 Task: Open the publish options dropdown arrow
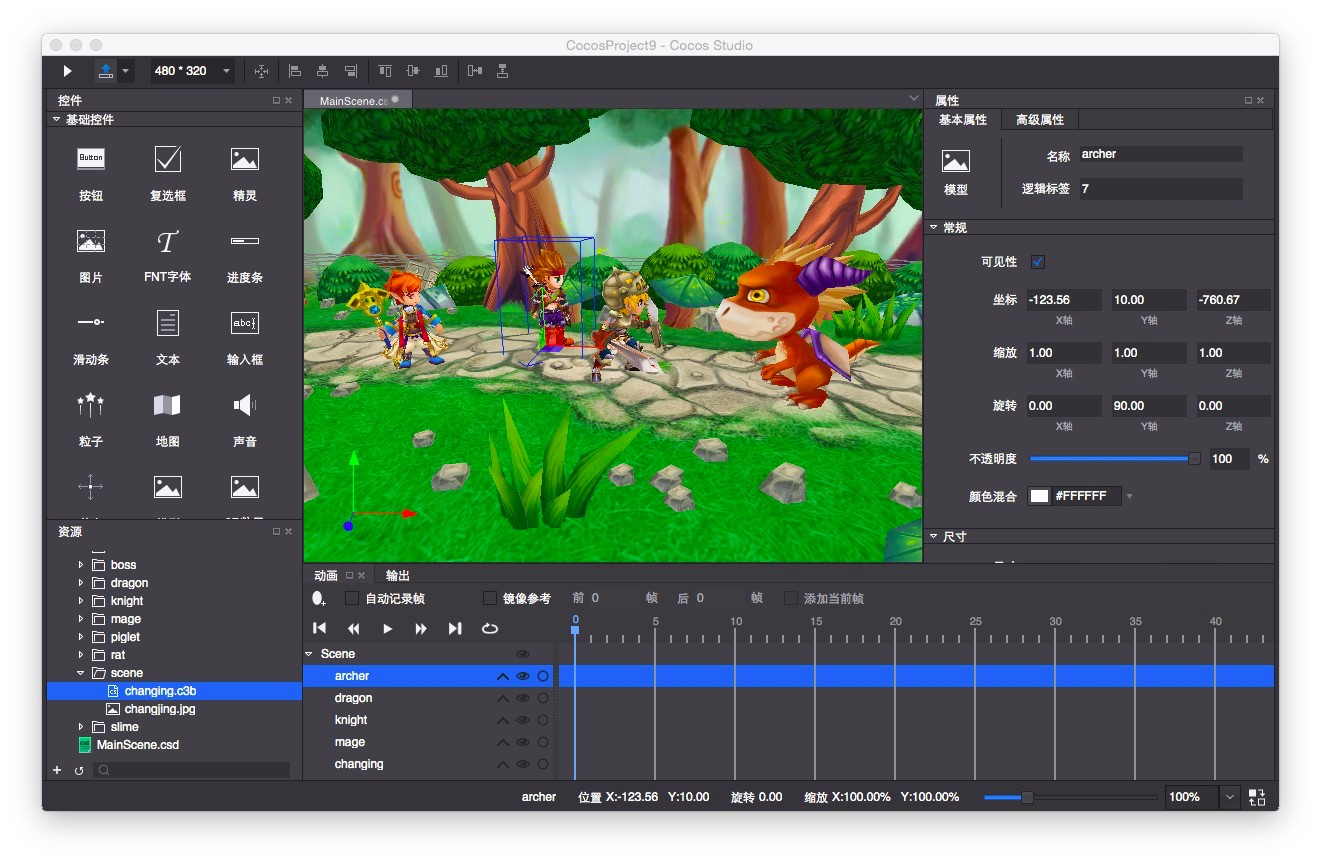pyautogui.click(x=125, y=71)
